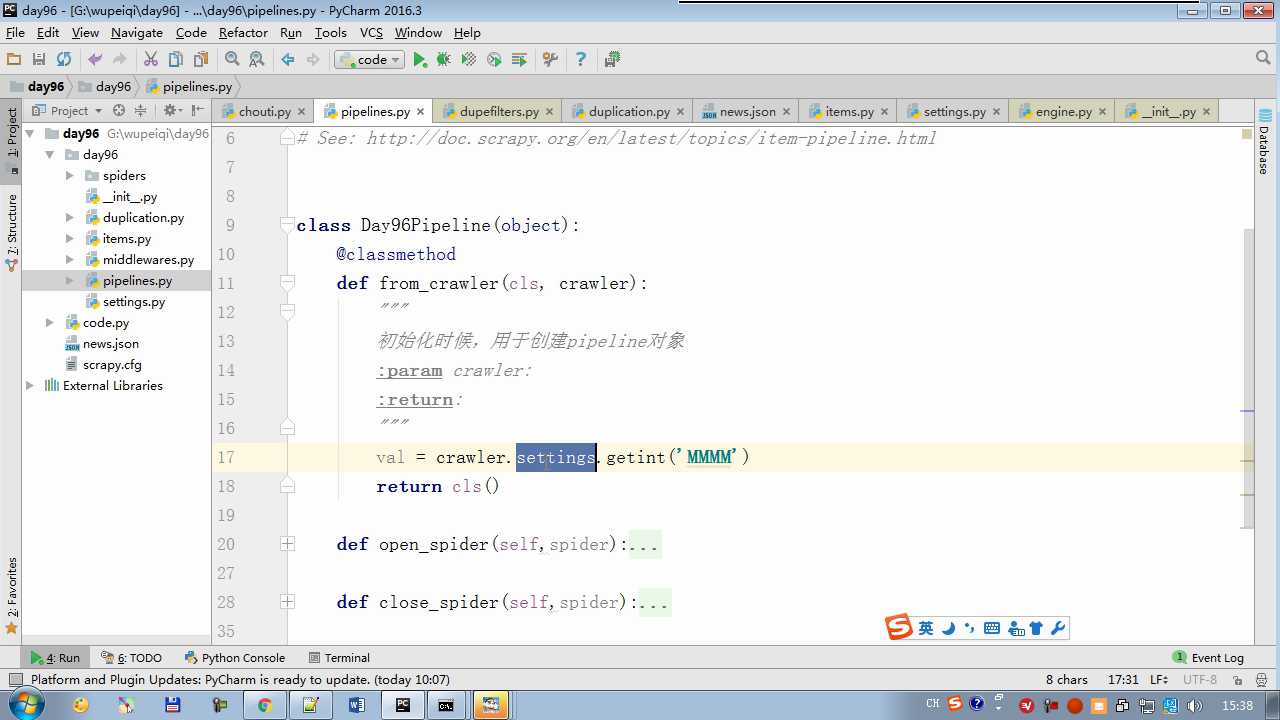Open the 6: TODO tool window
This screenshot has height=720, width=1280.
pyautogui.click(x=131, y=658)
